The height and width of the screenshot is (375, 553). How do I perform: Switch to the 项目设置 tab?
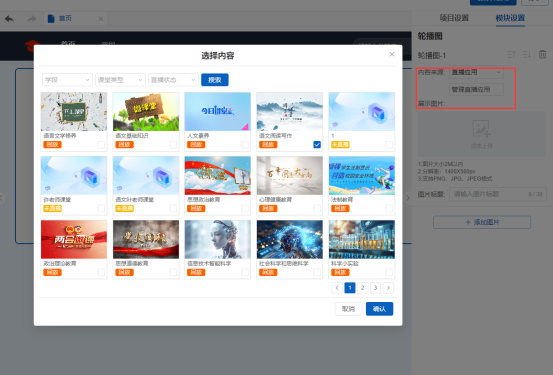pos(454,18)
